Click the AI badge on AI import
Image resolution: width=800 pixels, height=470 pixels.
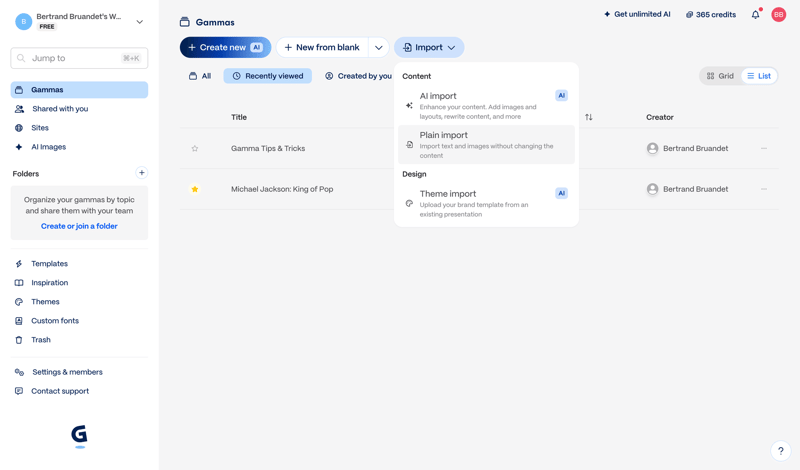pos(561,95)
